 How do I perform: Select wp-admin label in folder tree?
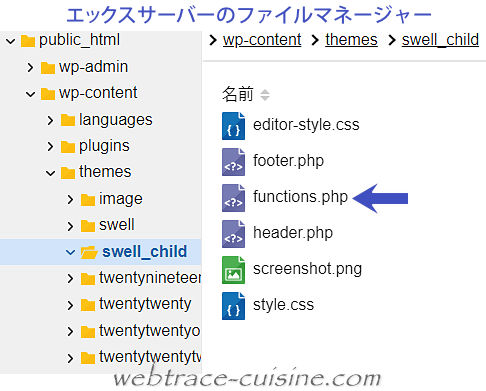(93, 67)
